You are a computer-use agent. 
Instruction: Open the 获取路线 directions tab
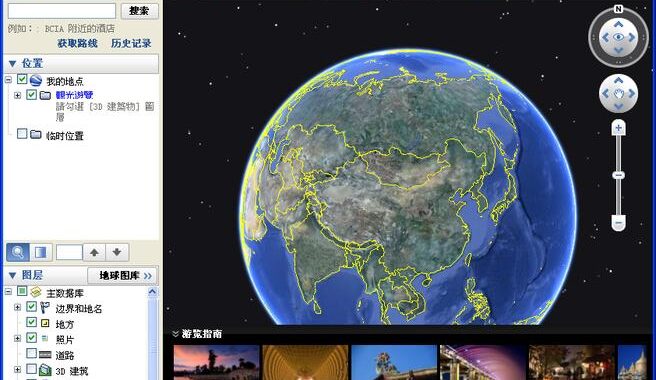tap(77, 43)
